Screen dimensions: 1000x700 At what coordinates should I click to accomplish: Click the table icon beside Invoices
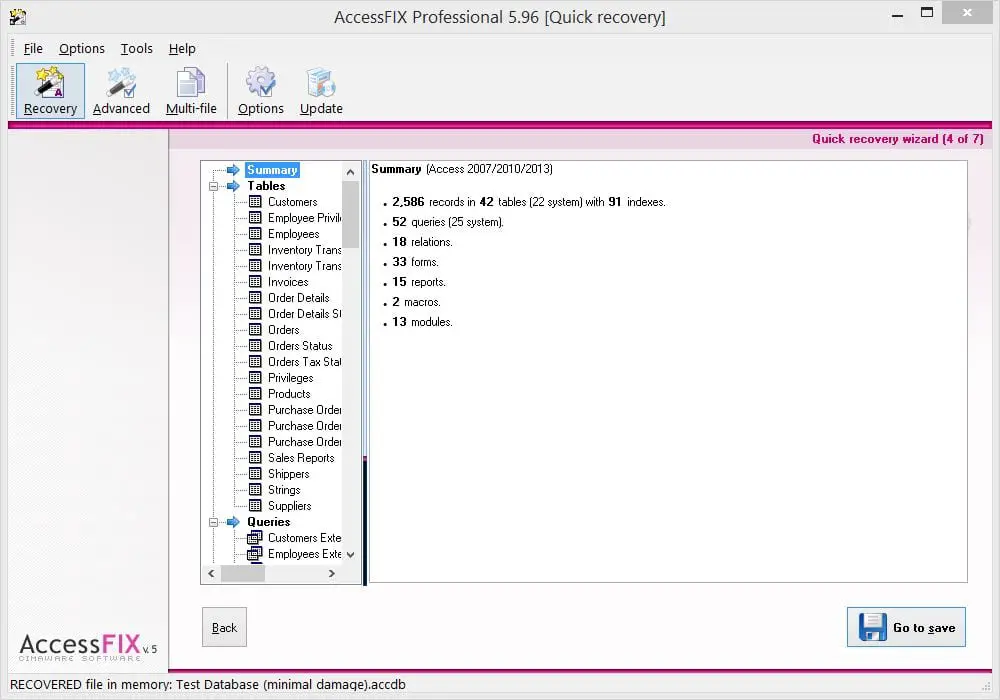click(x=255, y=281)
